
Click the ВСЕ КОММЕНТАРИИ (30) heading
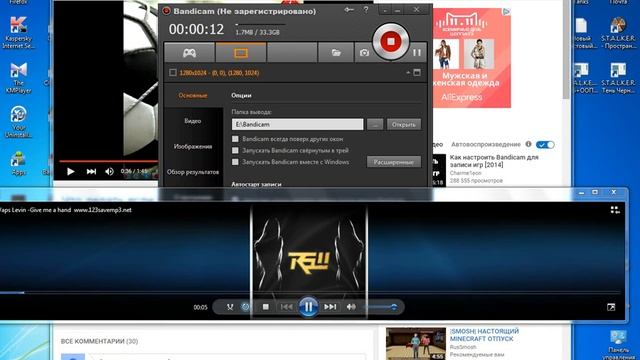pyautogui.click(x=99, y=341)
